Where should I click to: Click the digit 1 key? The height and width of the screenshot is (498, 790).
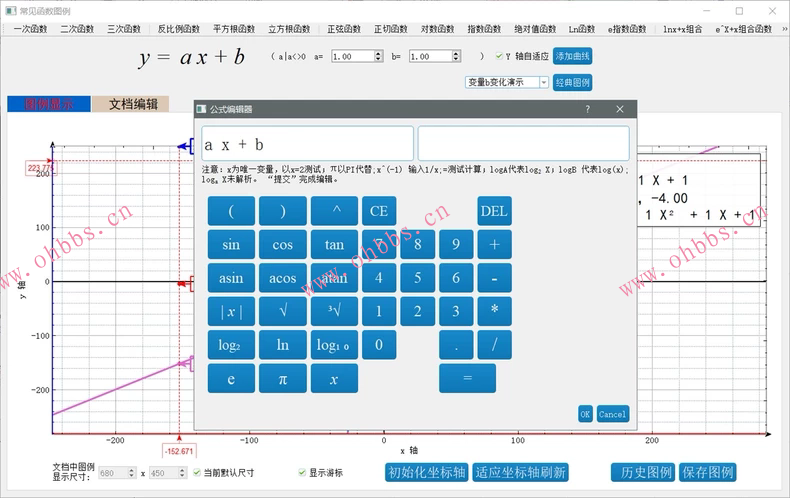379,312
